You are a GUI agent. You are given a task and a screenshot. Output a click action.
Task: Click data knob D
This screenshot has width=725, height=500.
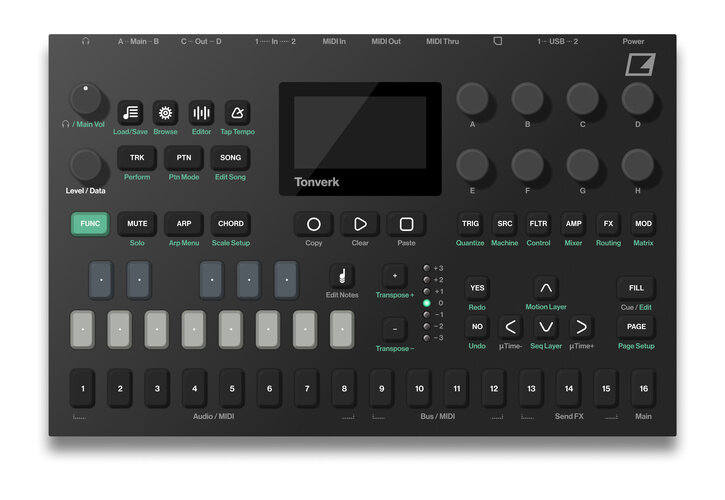pyautogui.click(x=638, y=99)
